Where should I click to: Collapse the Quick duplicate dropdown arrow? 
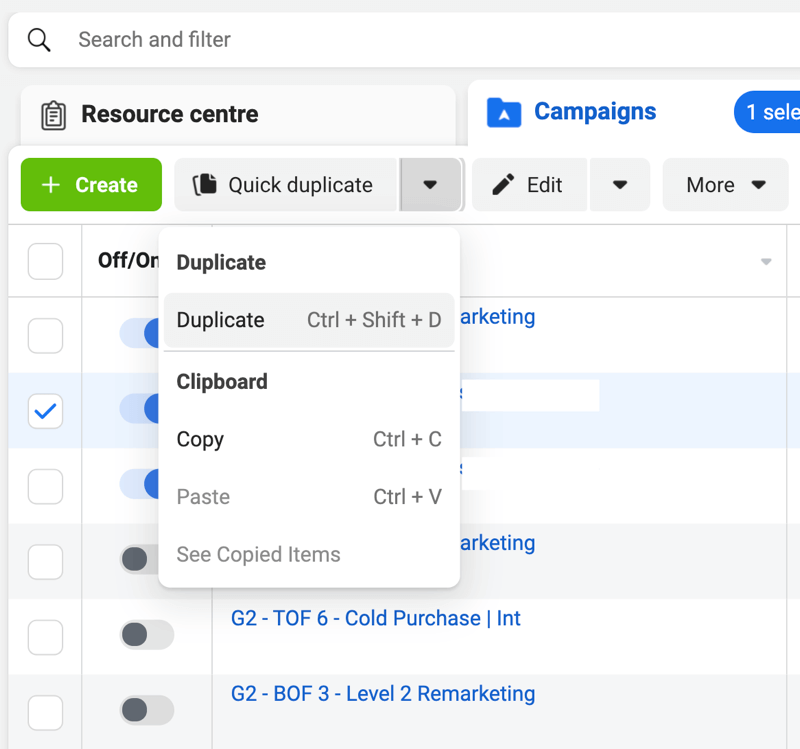point(430,185)
